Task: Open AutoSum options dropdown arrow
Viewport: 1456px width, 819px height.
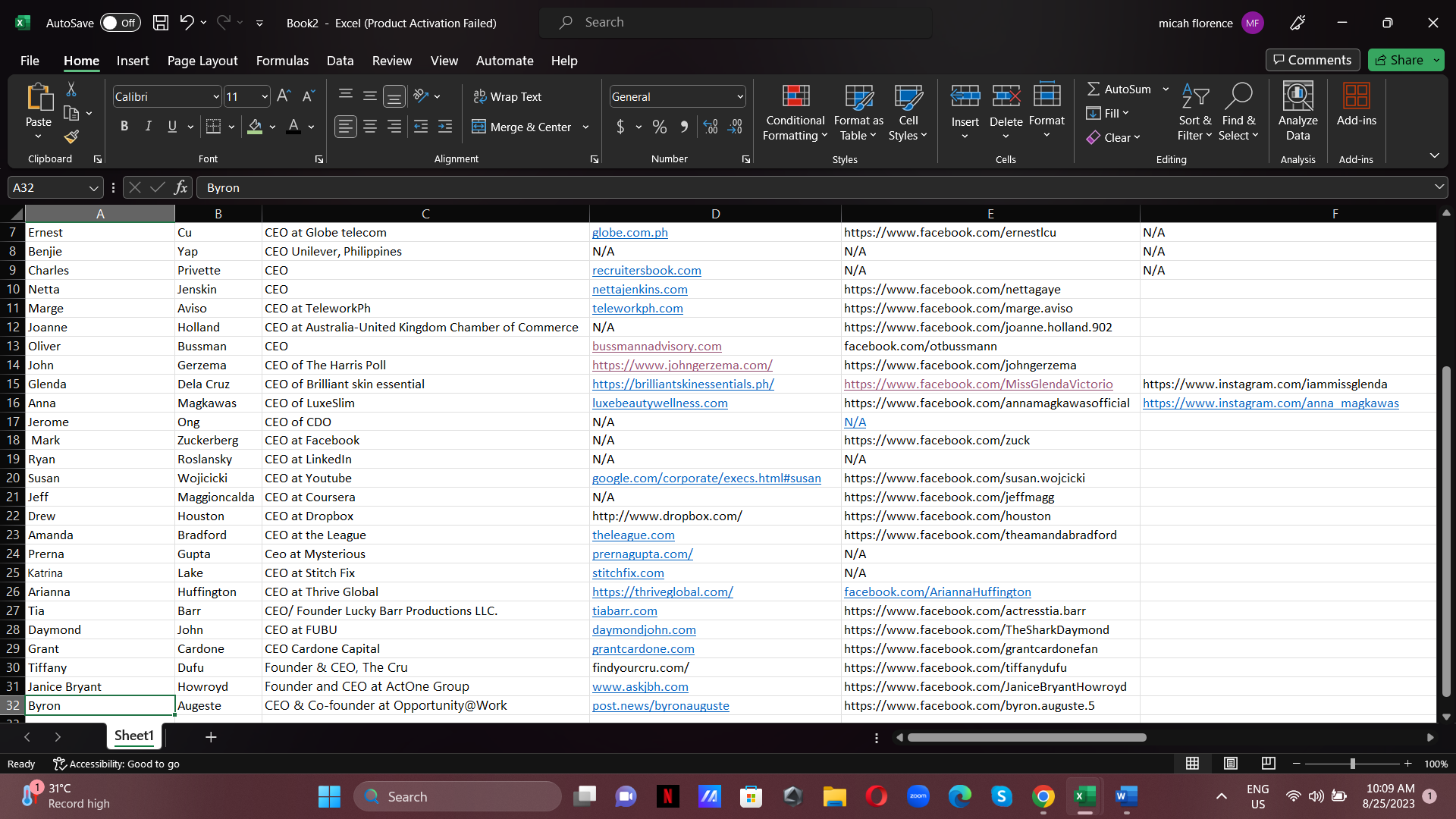Action: click(1166, 89)
